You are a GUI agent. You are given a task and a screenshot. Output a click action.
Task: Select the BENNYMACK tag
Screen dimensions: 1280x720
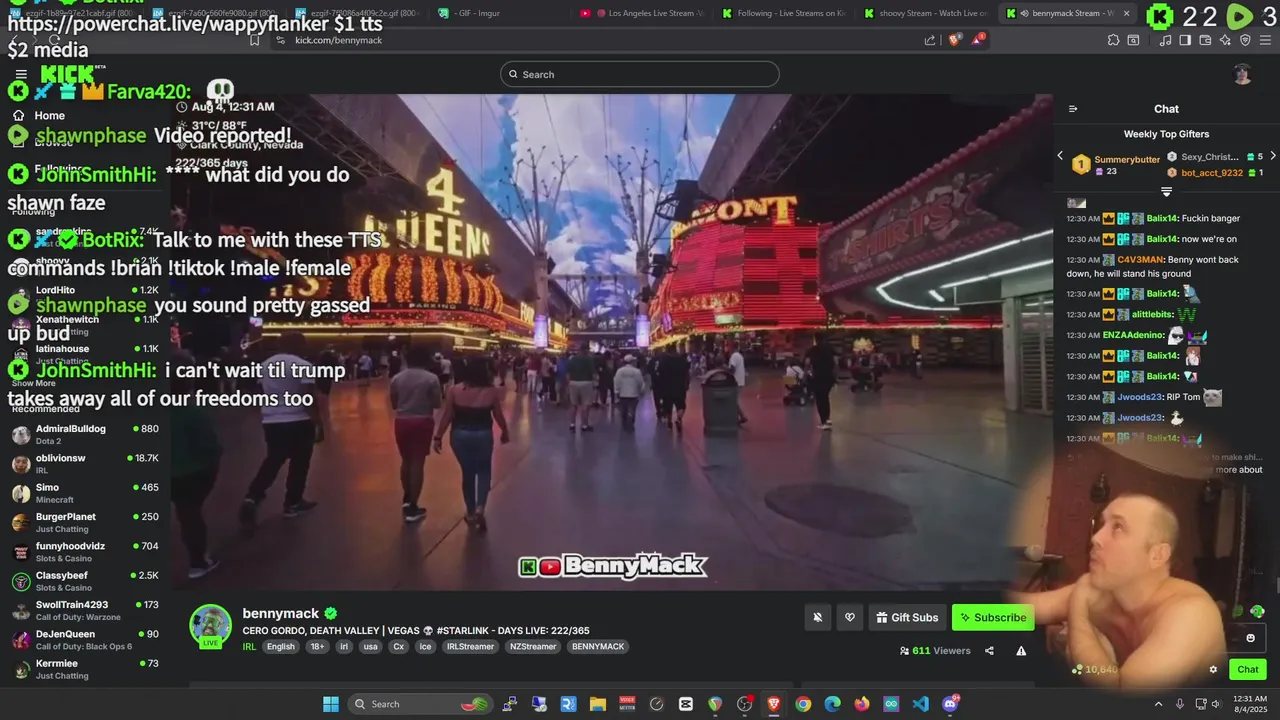598,647
